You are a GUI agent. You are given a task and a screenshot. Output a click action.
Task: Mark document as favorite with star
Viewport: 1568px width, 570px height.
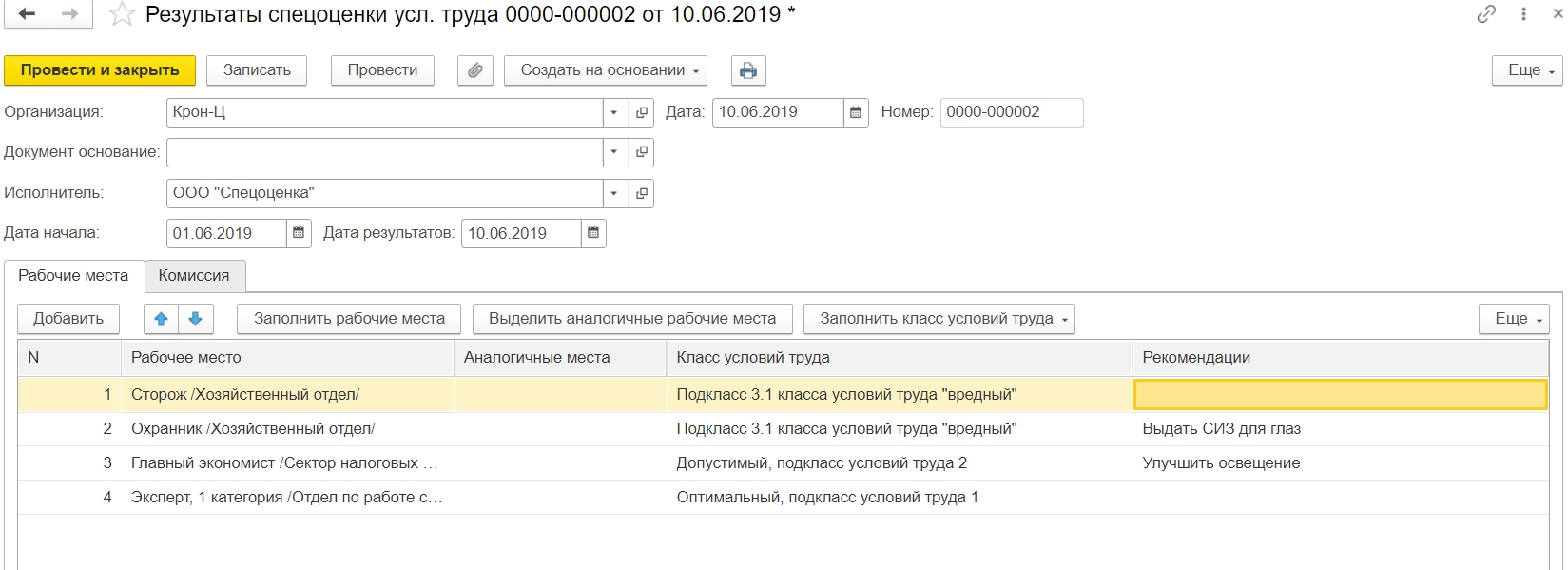click(121, 14)
